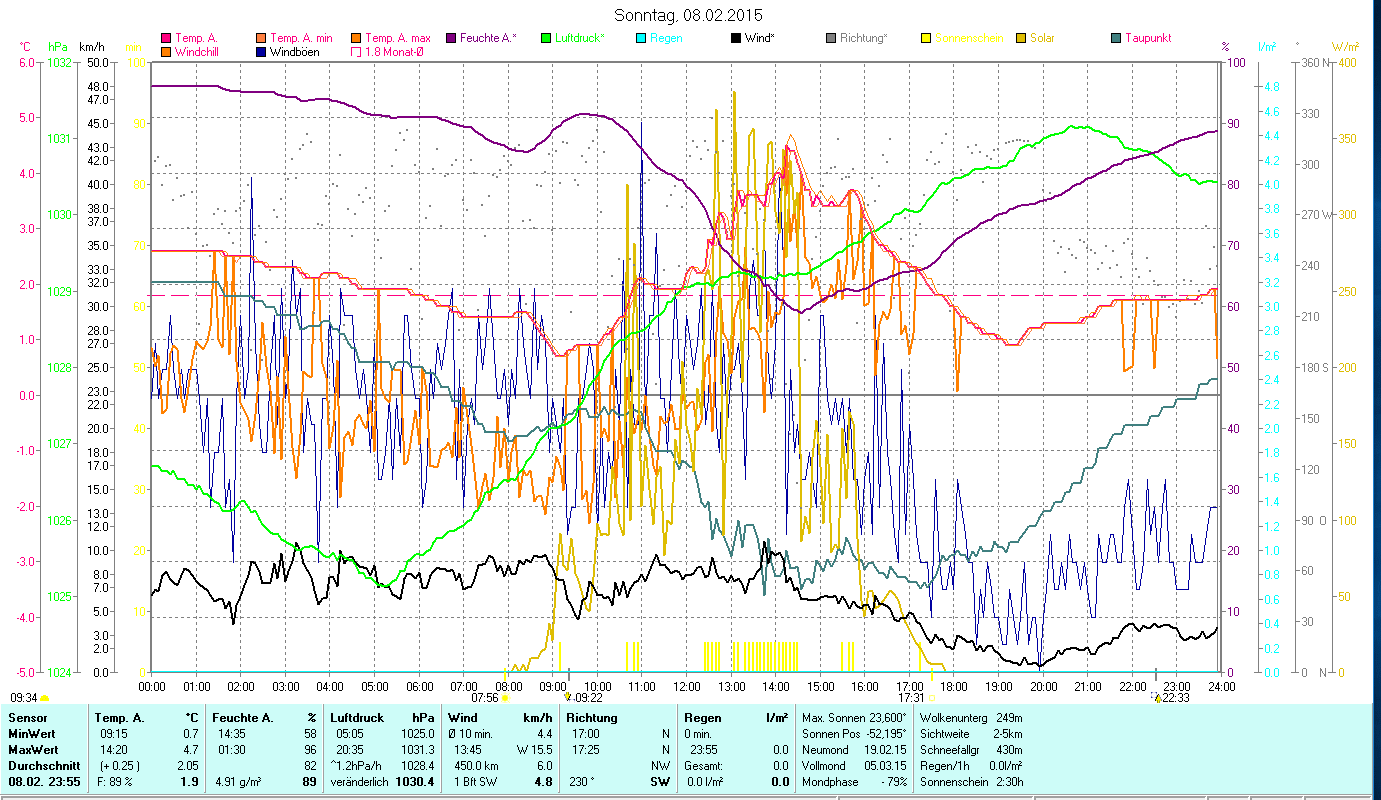Click the Windböen legend label
This screenshot has height=800, width=1381.
(295, 51)
